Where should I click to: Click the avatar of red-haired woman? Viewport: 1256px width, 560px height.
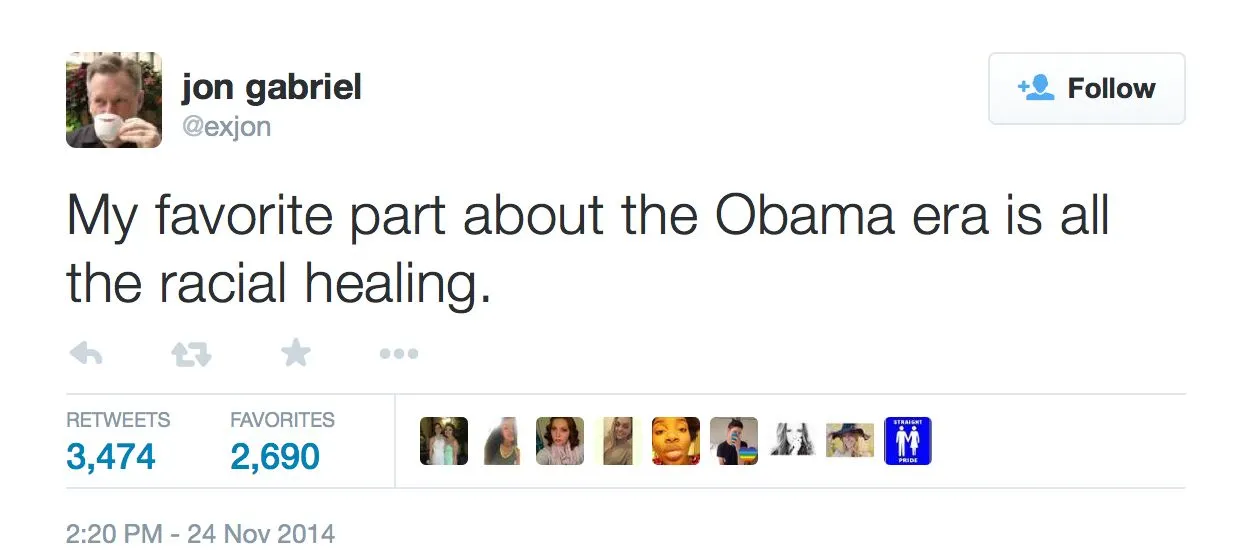560,441
